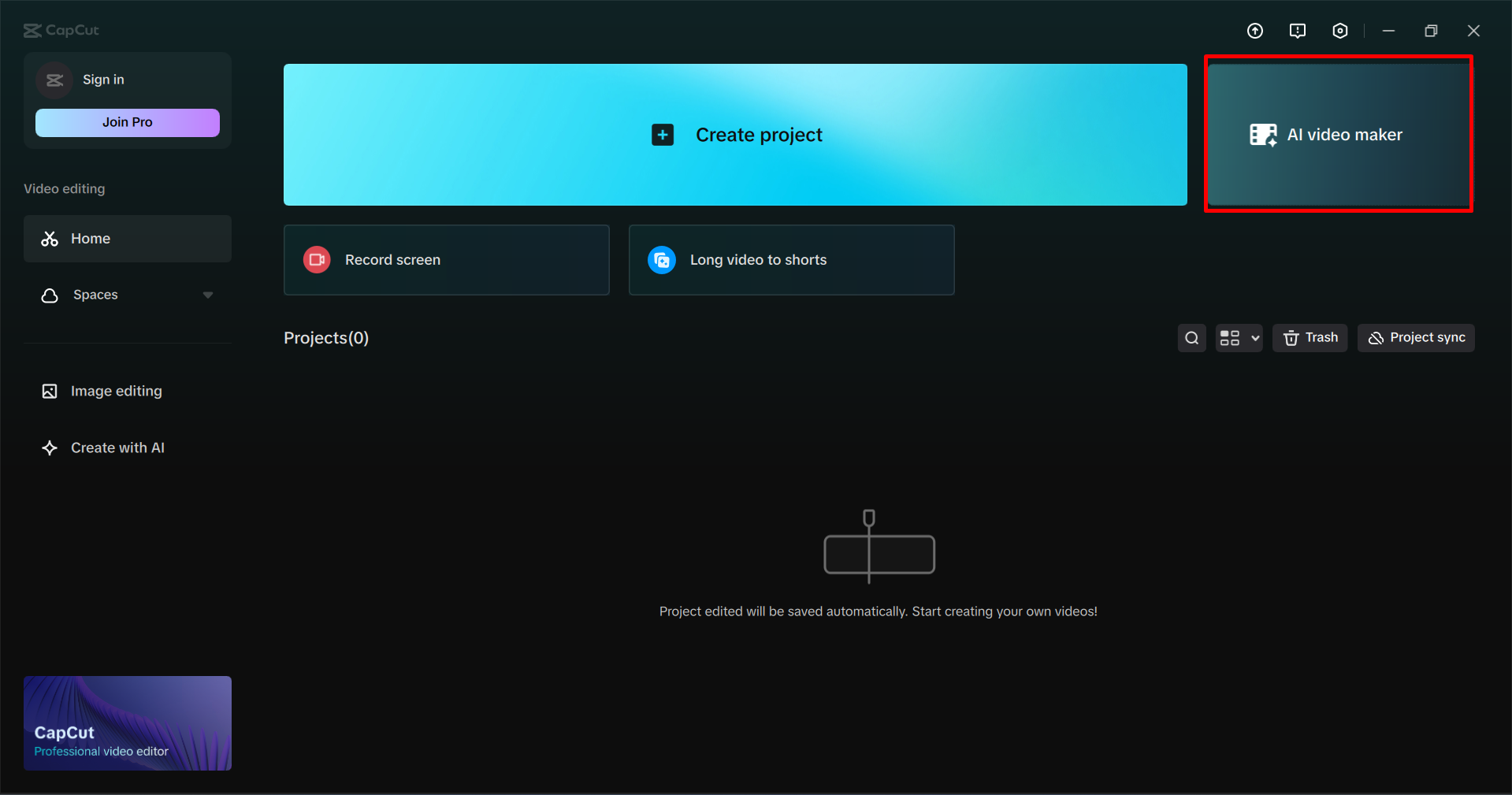Click the CapCut promo banner bottom left
Image resolution: width=1512 pixels, height=795 pixels.
point(127,723)
